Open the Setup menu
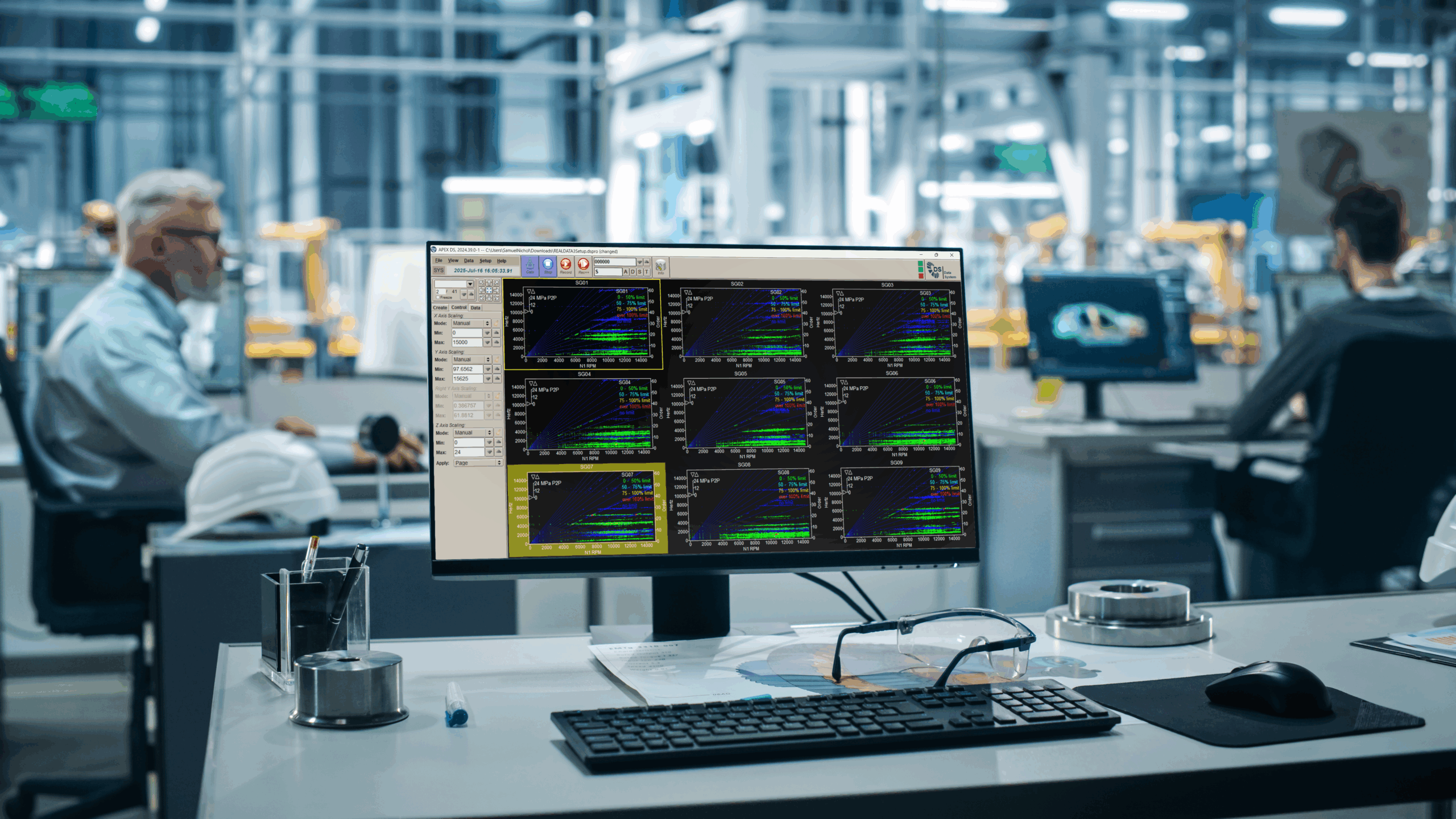The image size is (1456, 819). (x=485, y=260)
